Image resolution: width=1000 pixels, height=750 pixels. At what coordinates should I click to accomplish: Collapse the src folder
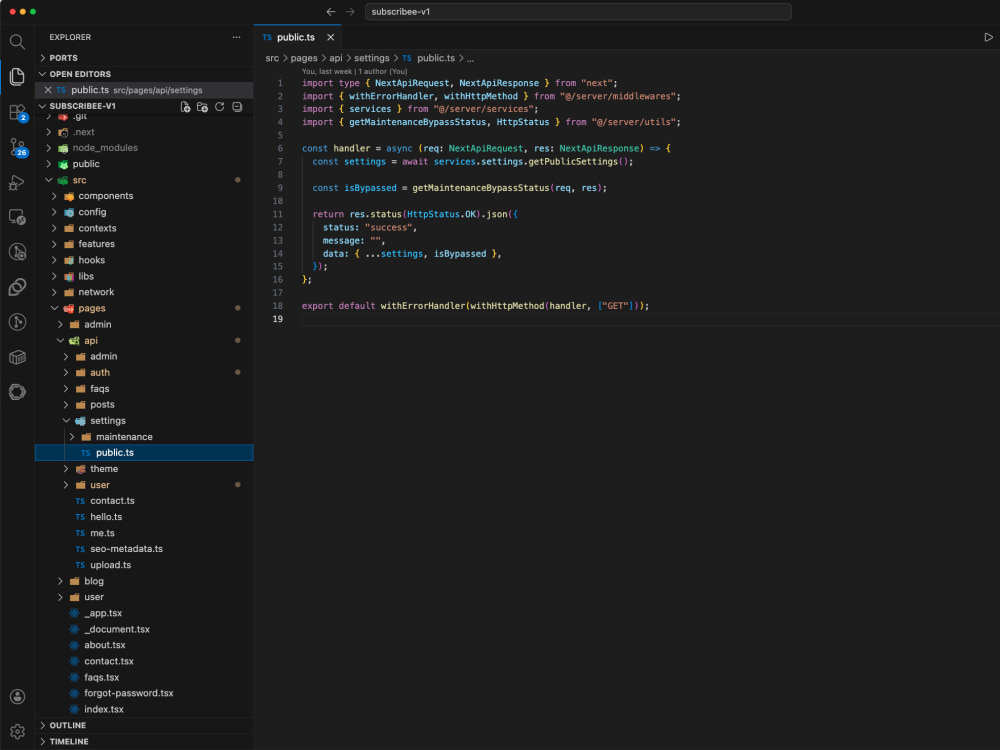[x=144, y=180]
